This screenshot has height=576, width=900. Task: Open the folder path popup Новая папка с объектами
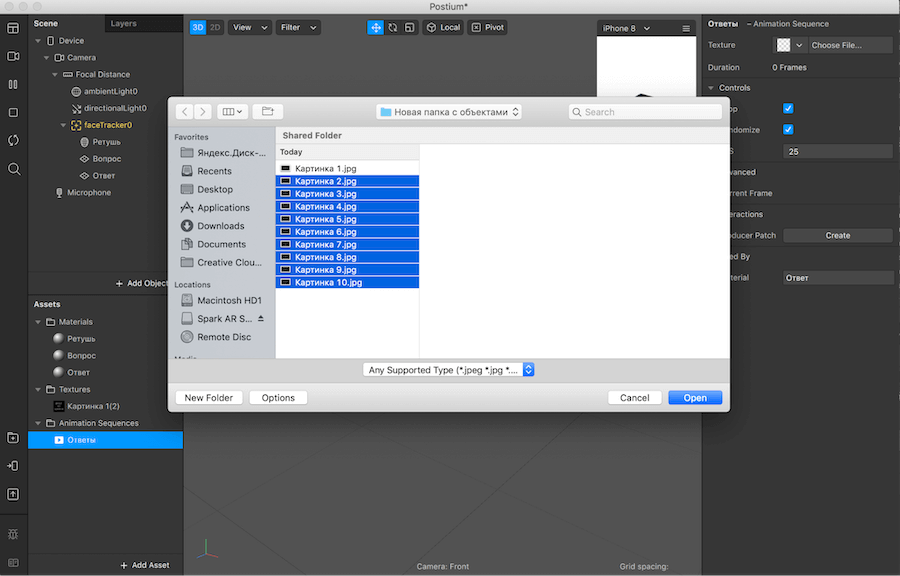pyautogui.click(x=449, y=112)
